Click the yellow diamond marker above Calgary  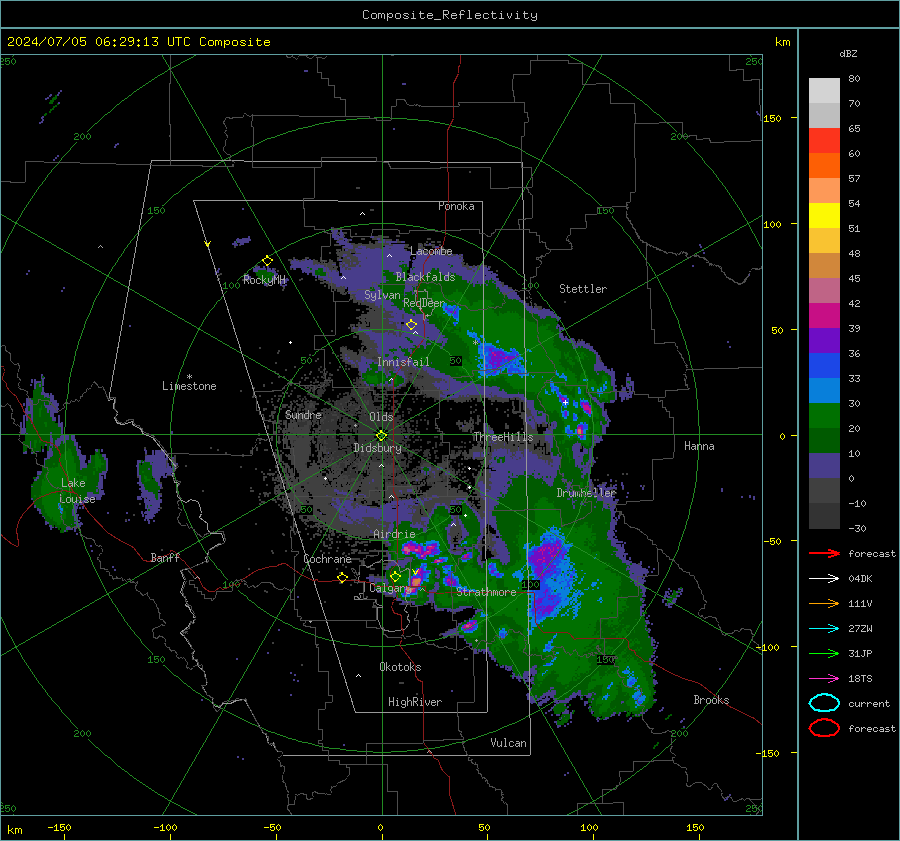(395, 576)
